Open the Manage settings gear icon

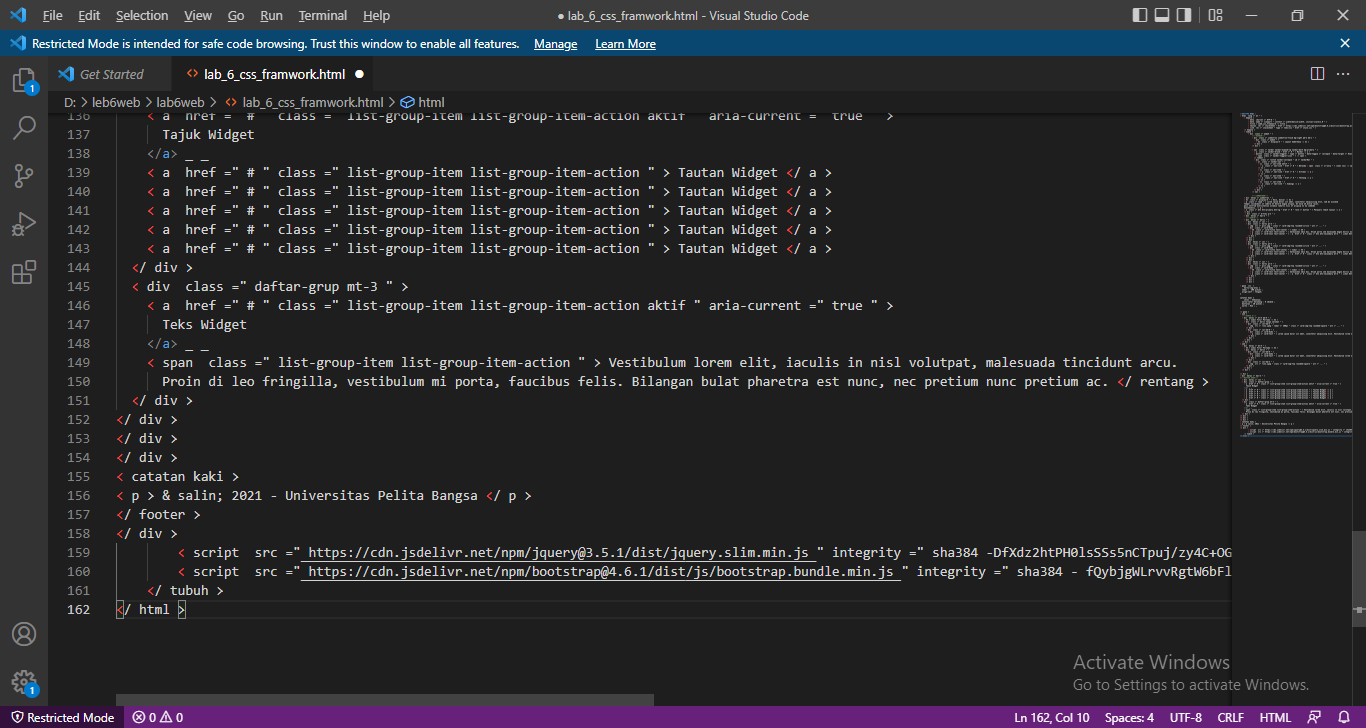24,681
